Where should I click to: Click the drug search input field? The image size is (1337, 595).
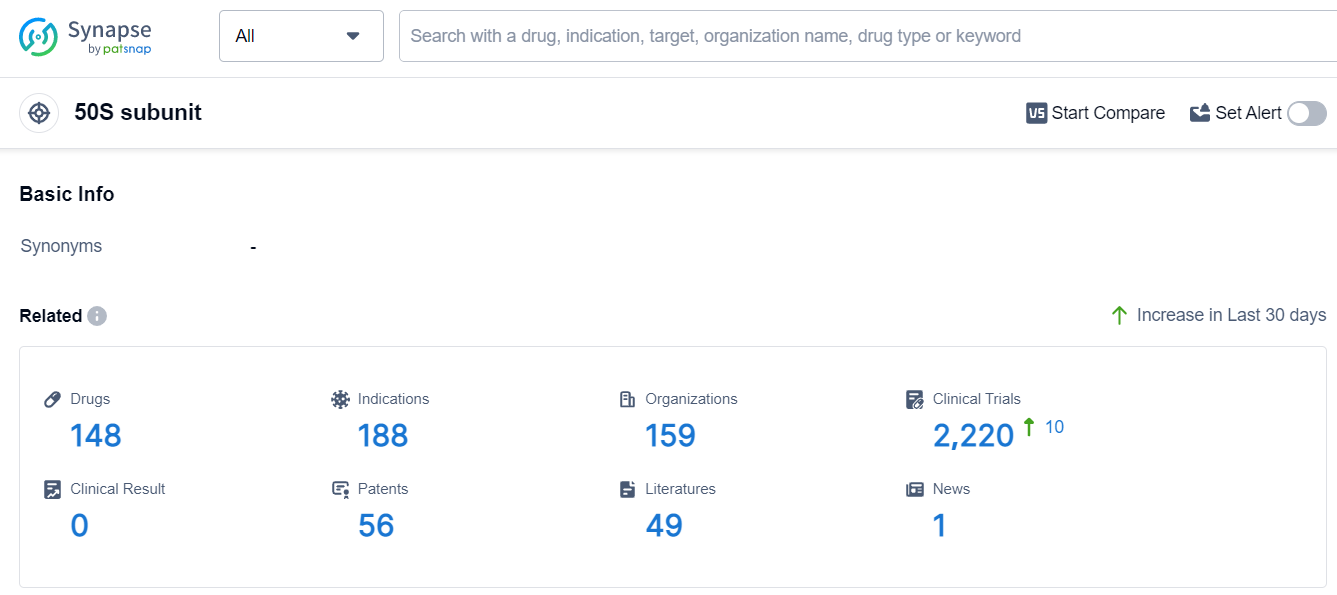[860, 36]
